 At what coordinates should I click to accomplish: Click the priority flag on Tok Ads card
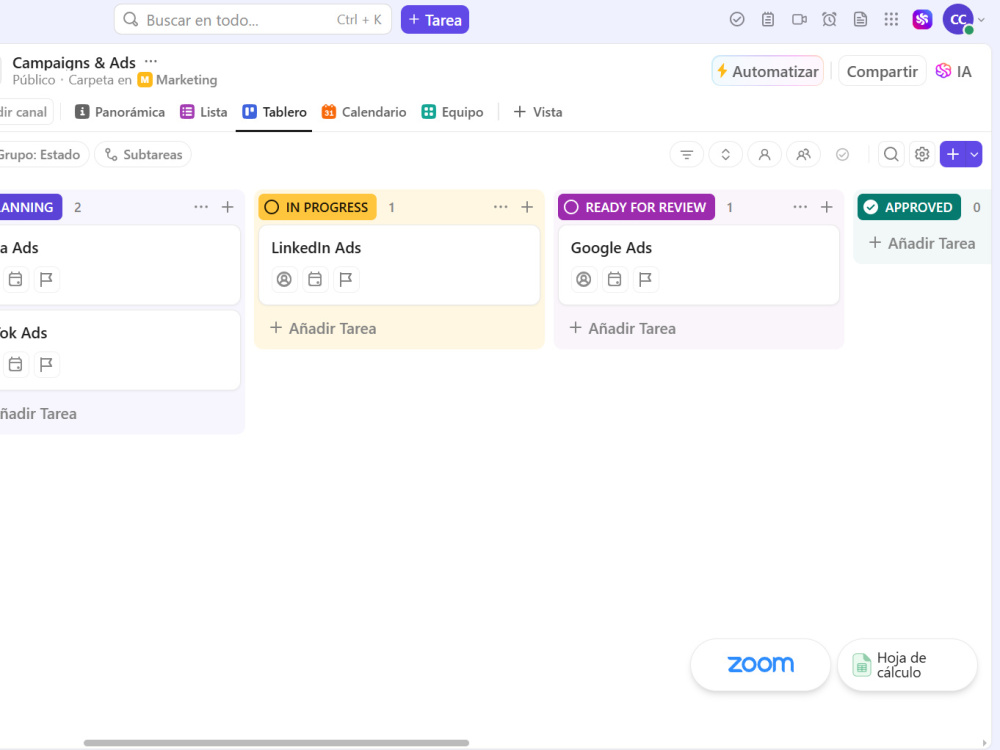click(47, 364)
